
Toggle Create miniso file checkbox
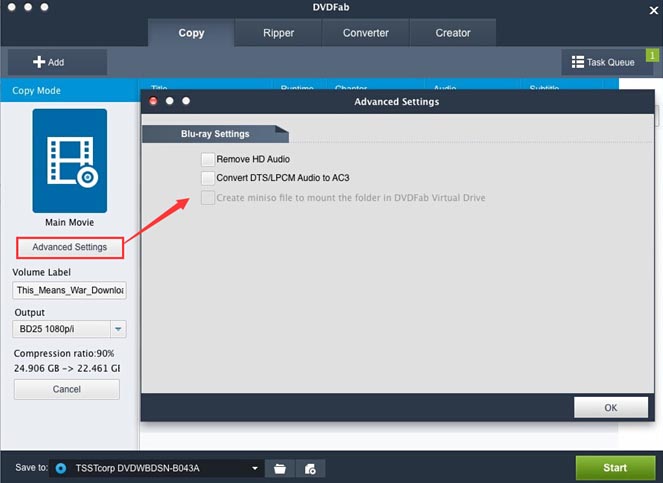pyautogui.click(x=208, y=198)
